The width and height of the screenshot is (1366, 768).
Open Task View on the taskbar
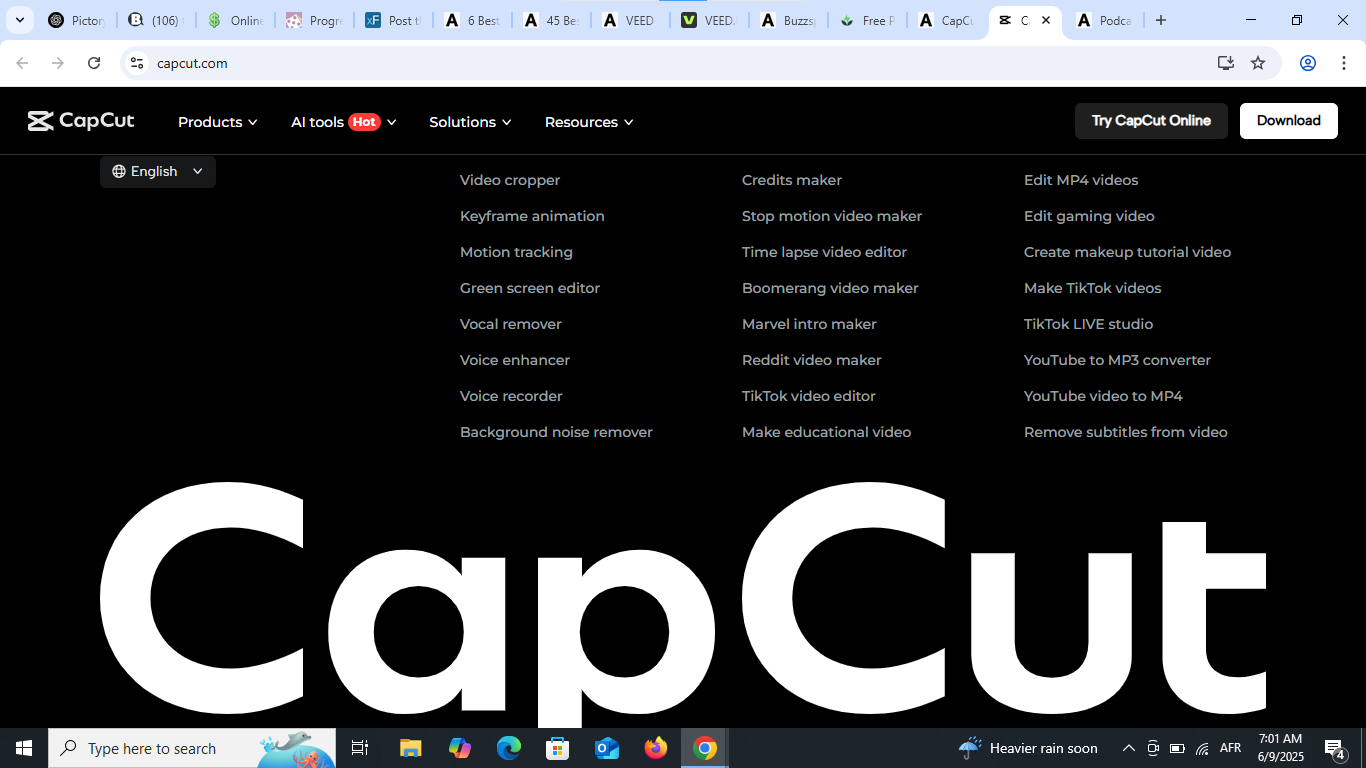point(360,748)
